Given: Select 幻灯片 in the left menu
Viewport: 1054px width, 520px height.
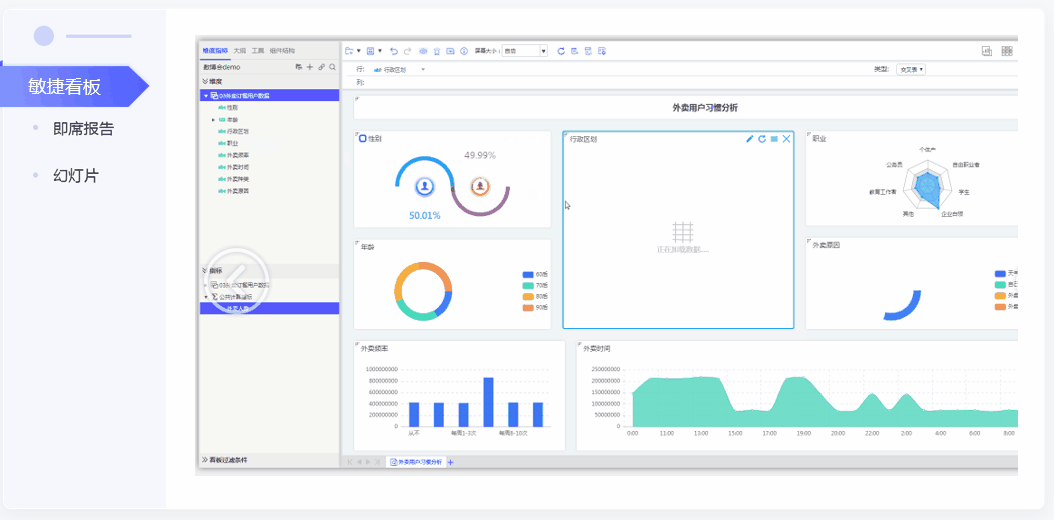Looking at the screenshot, I should [x=76, y=176].
